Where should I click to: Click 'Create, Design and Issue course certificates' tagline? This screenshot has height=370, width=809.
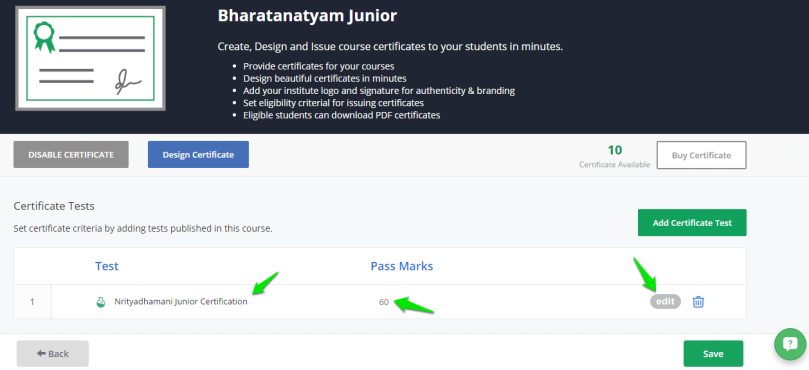pos(391,47)
